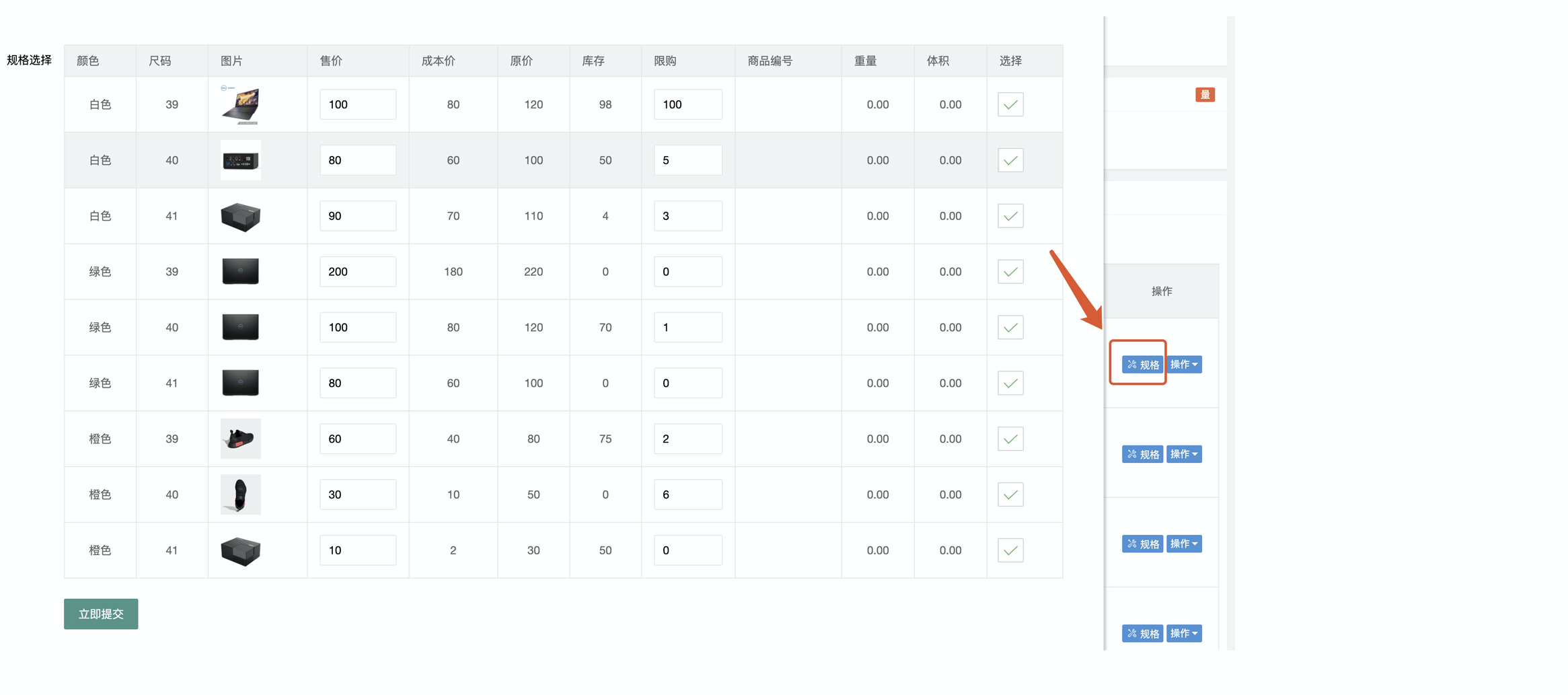Toggle the checkbox for 橙色 size 39
1568x695 pixels.
[1010, 439]
